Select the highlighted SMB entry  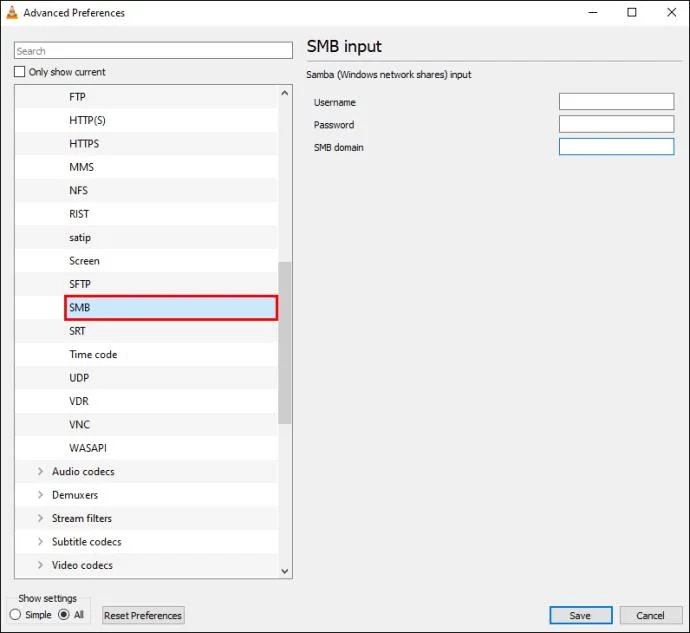point(171,307)
